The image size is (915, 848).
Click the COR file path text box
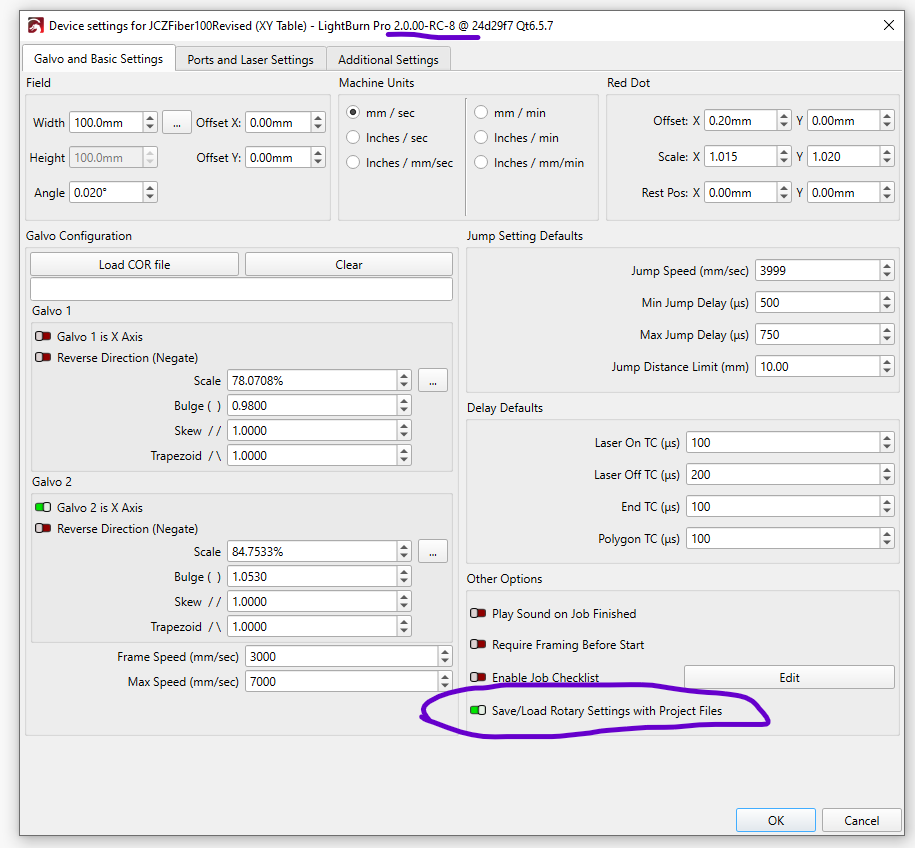pyautogui.click(x=241, y=289)
